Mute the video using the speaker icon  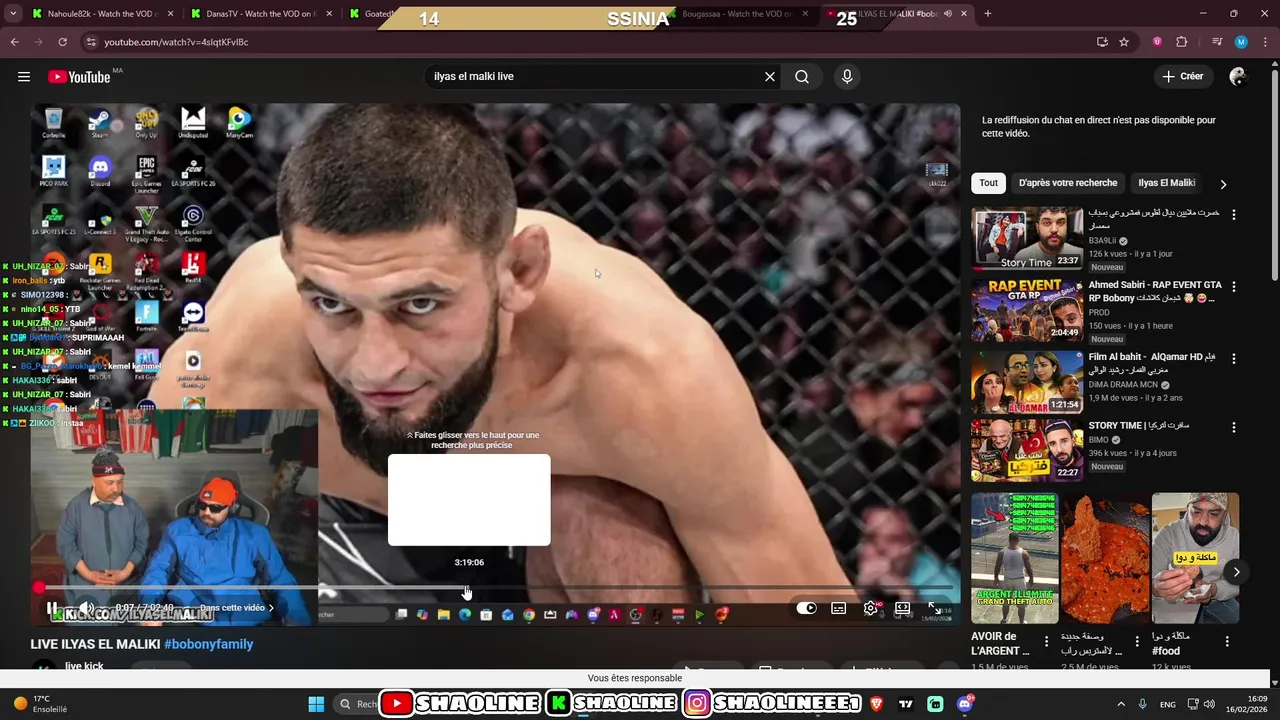(x=87, y=608)
